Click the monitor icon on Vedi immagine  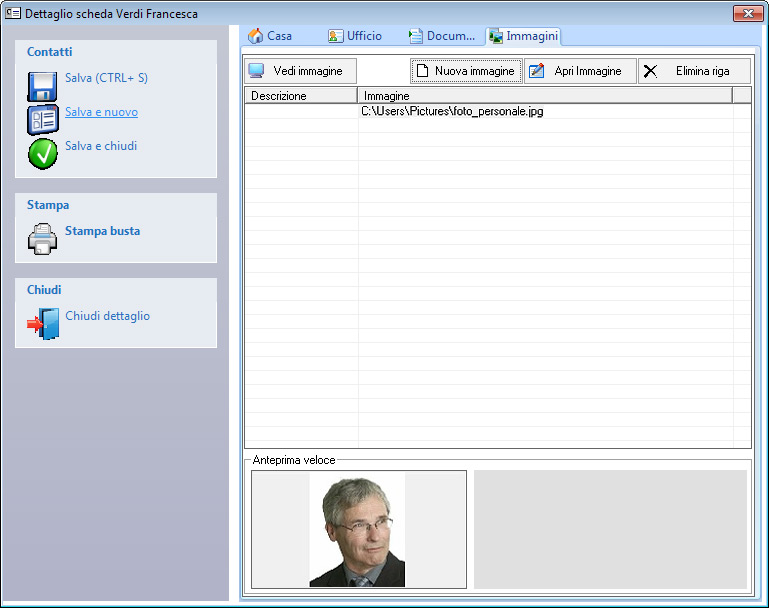257,71
